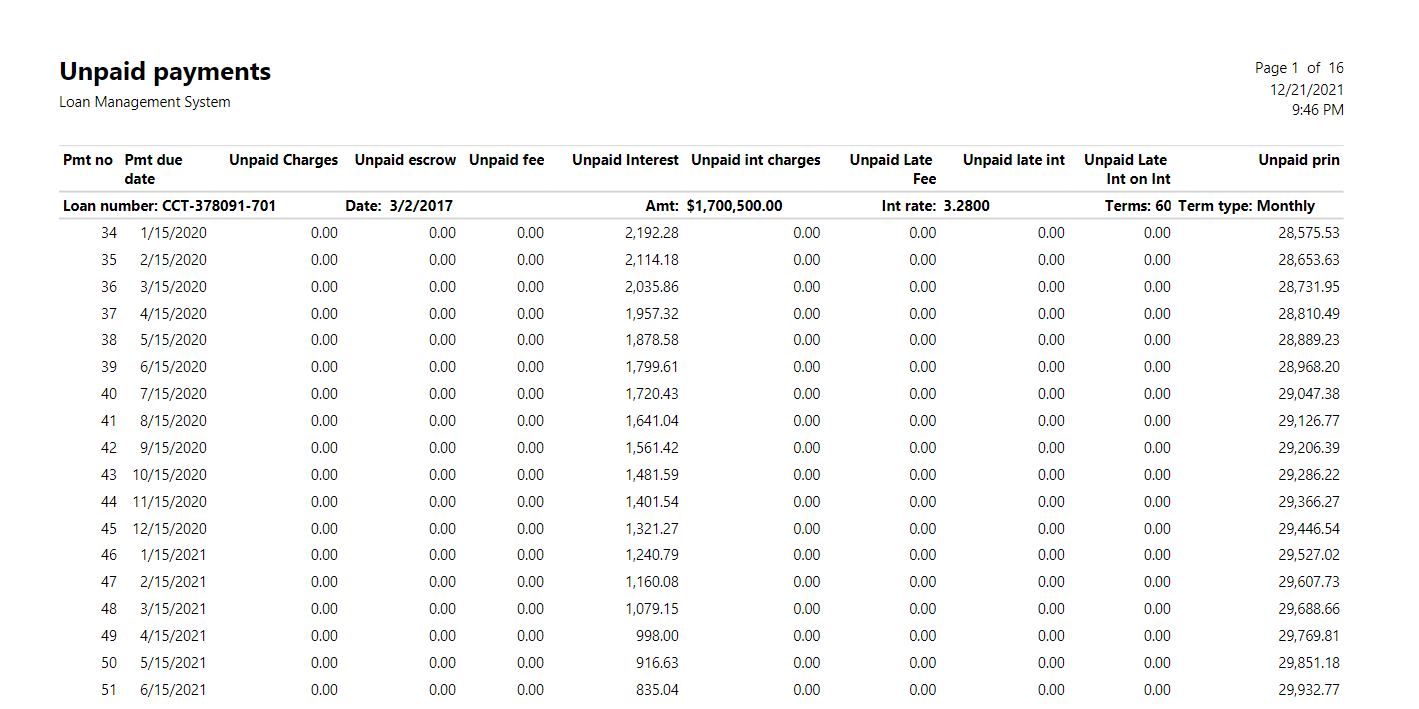This screenshot has width=1419, height=709.
Task: Click the "Unpaid payments" report title
Action: click(x=165, y=72)
